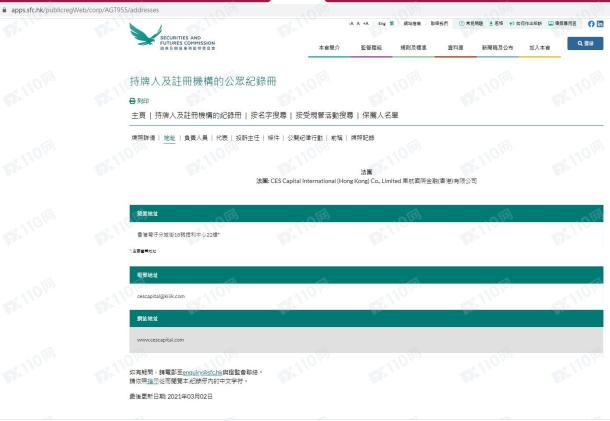Switch to the 負責人員 tab

(x=196, y=138)
